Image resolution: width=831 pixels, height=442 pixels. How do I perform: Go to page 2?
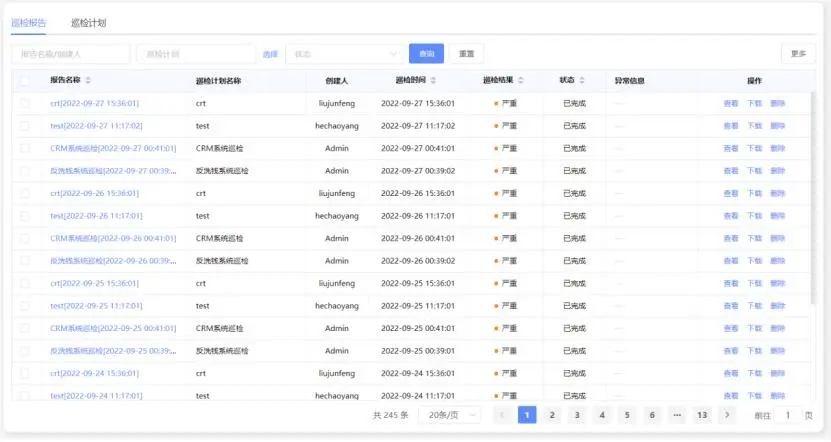(552, 415)
